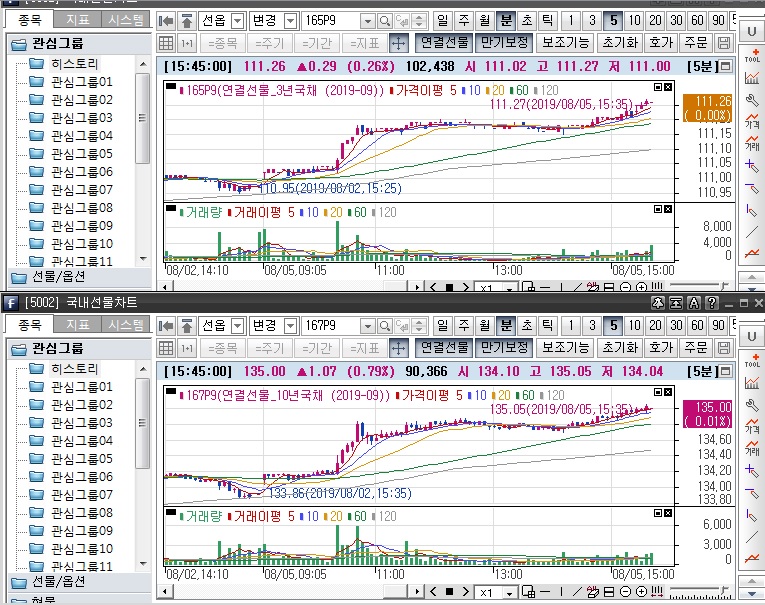The height and width of the screenshot is (605, 765).
Task: Click 보조기능 button in 165P9 window
Action: tap(565, 43)
